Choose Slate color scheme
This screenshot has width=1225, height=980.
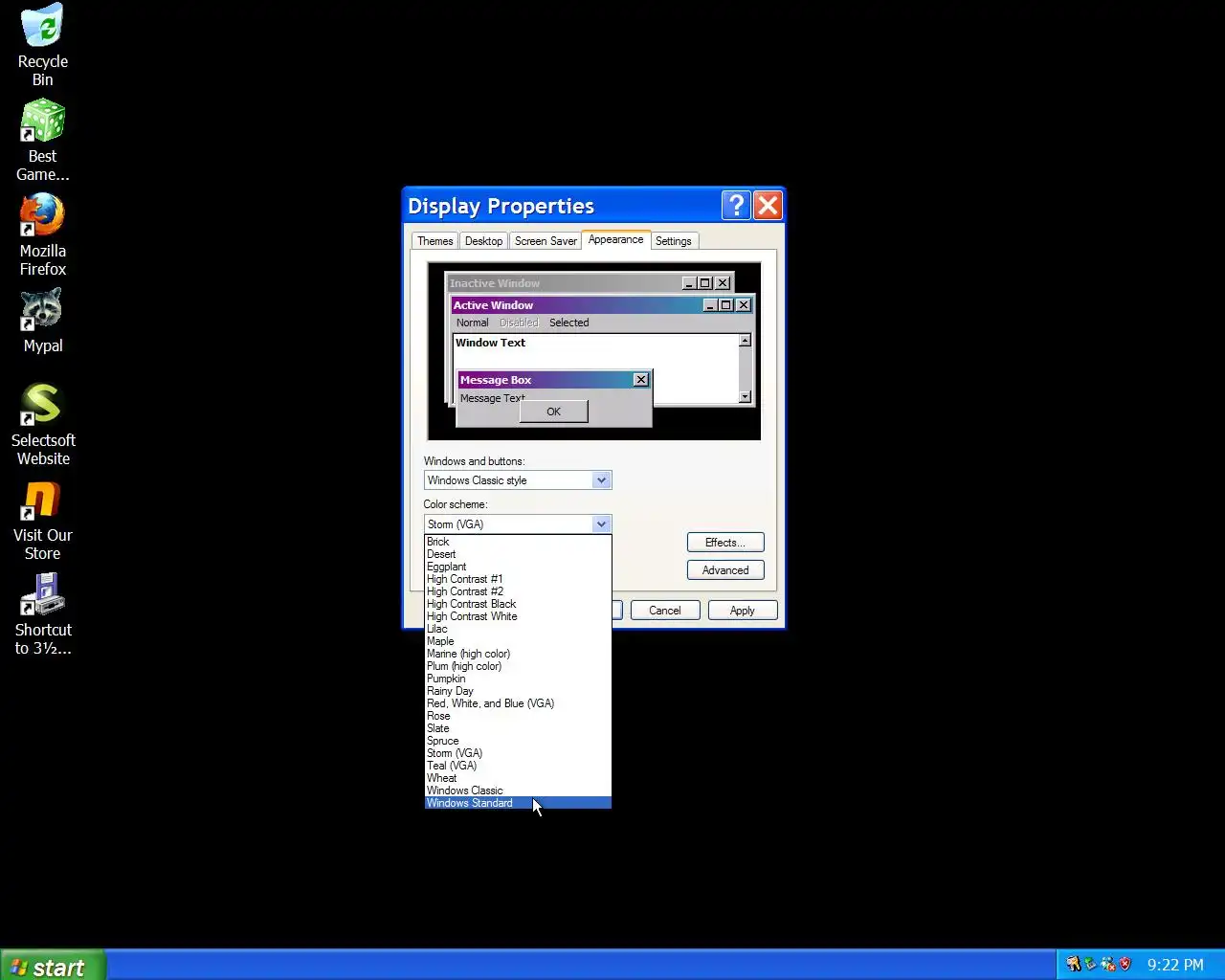click(x=518, y=728)
